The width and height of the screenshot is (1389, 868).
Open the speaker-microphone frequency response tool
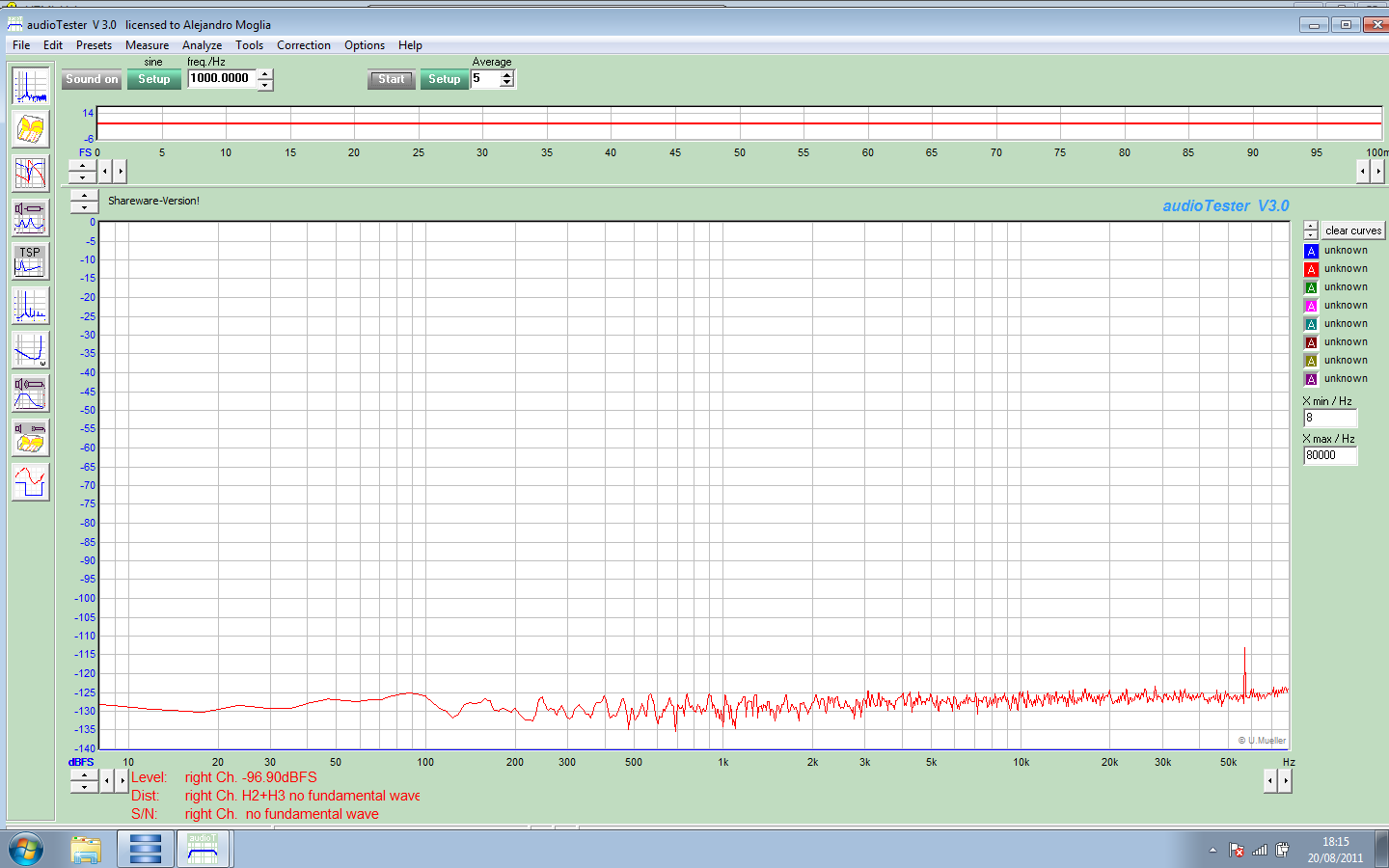(x=30, y=393)
